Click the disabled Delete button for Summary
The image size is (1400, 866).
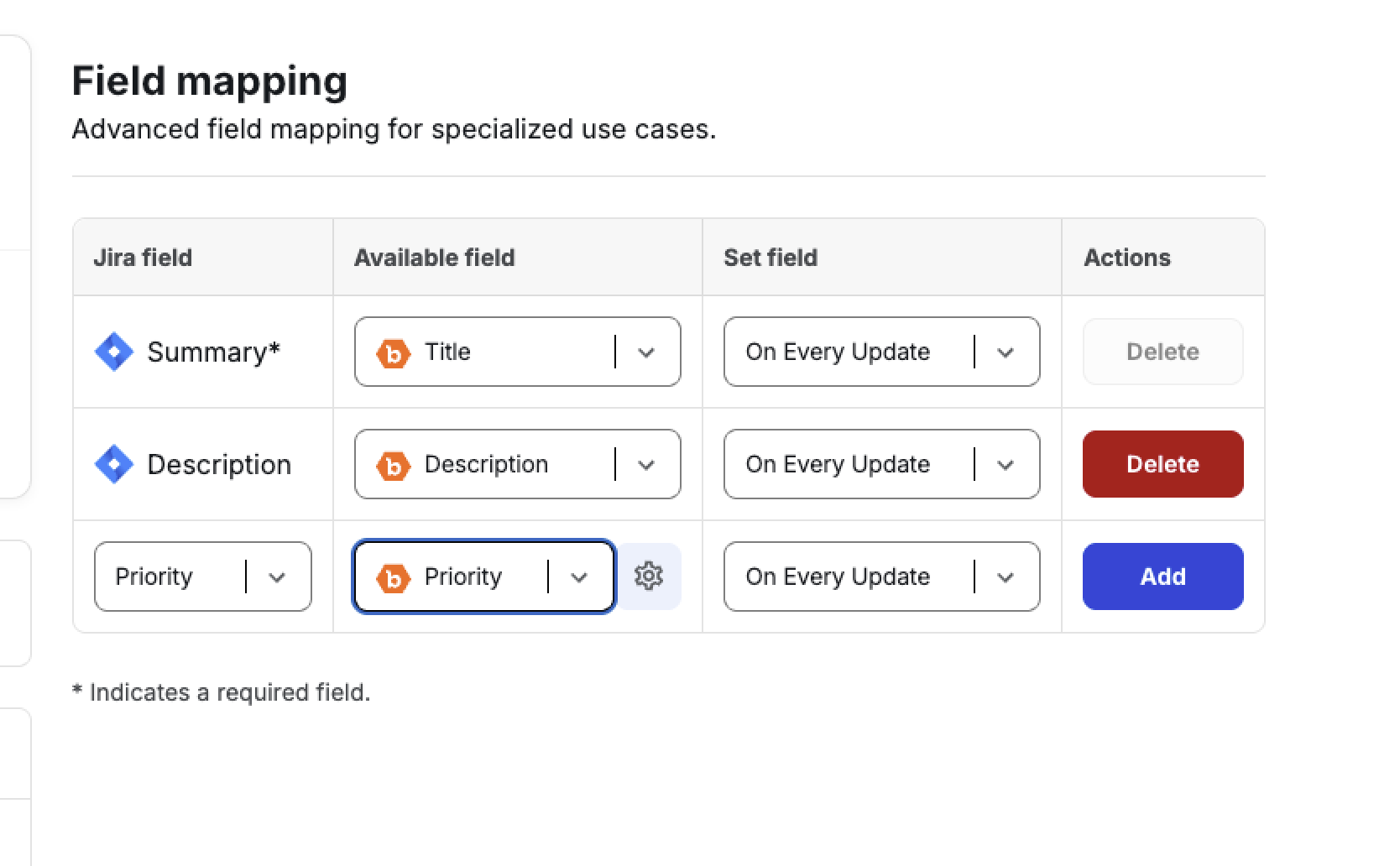pos(1162,352)
